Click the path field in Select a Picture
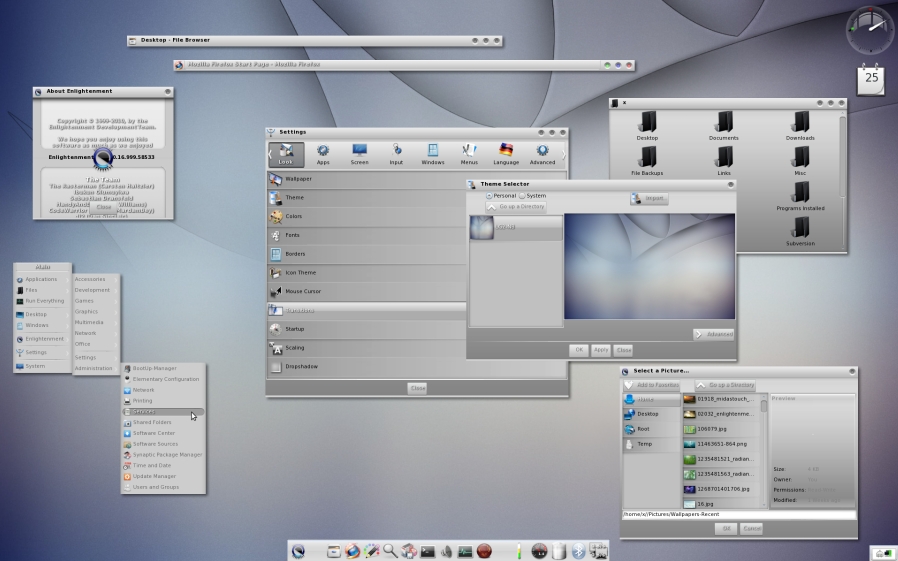898x561 pixels. (x=739, y=515)
